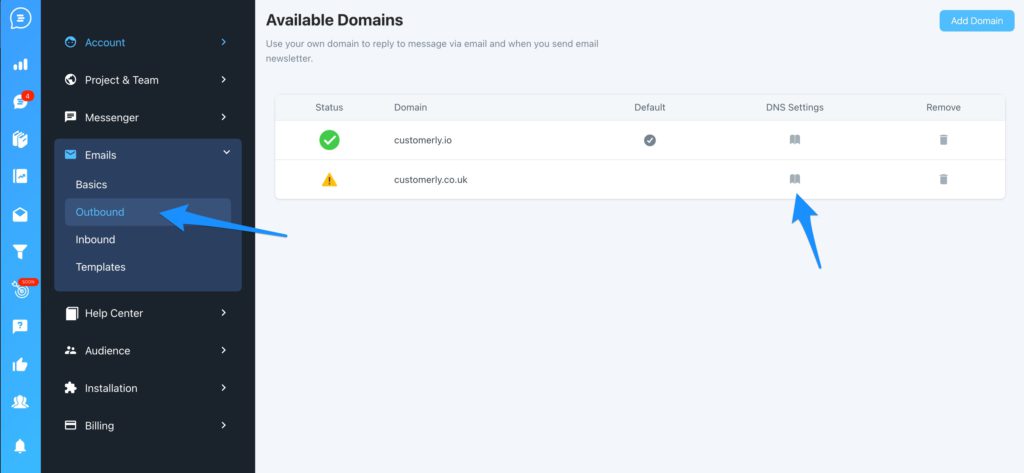
Task: Click the Domain column header
Action: pyautogui.click(x=410, y=107)
